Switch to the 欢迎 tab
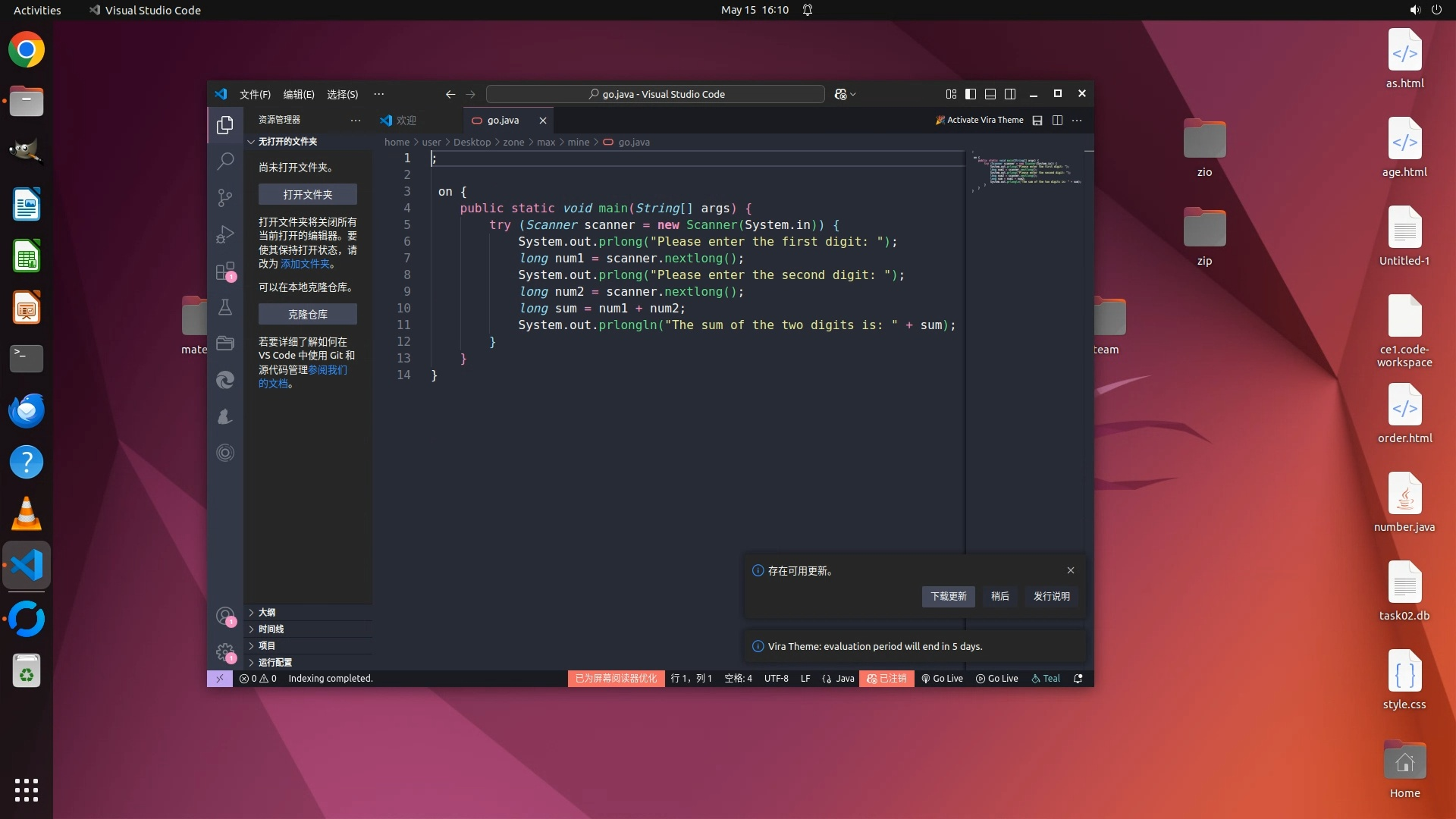This screenshot has height=819, width=1456. pos(406,120)
